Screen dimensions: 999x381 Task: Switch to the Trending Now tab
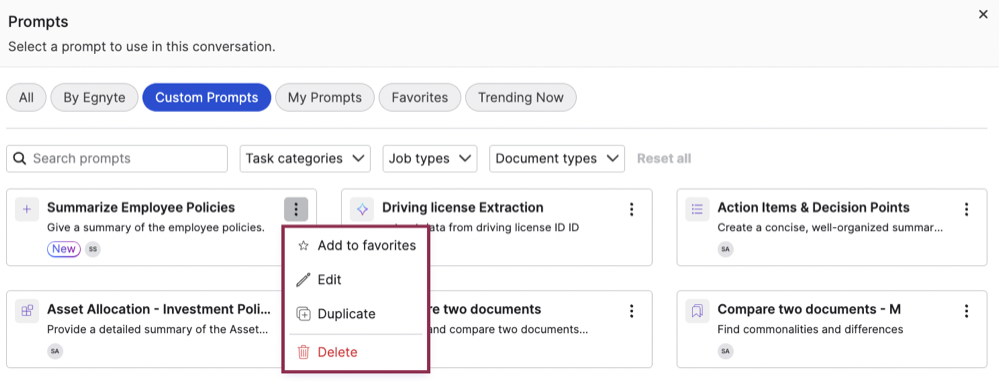(521, 97)
